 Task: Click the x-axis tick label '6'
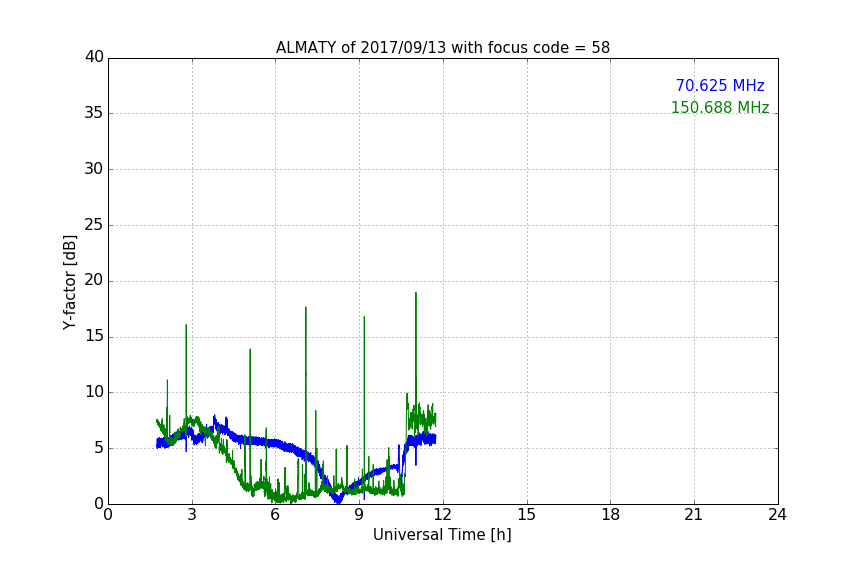click(x=275, y=514)
